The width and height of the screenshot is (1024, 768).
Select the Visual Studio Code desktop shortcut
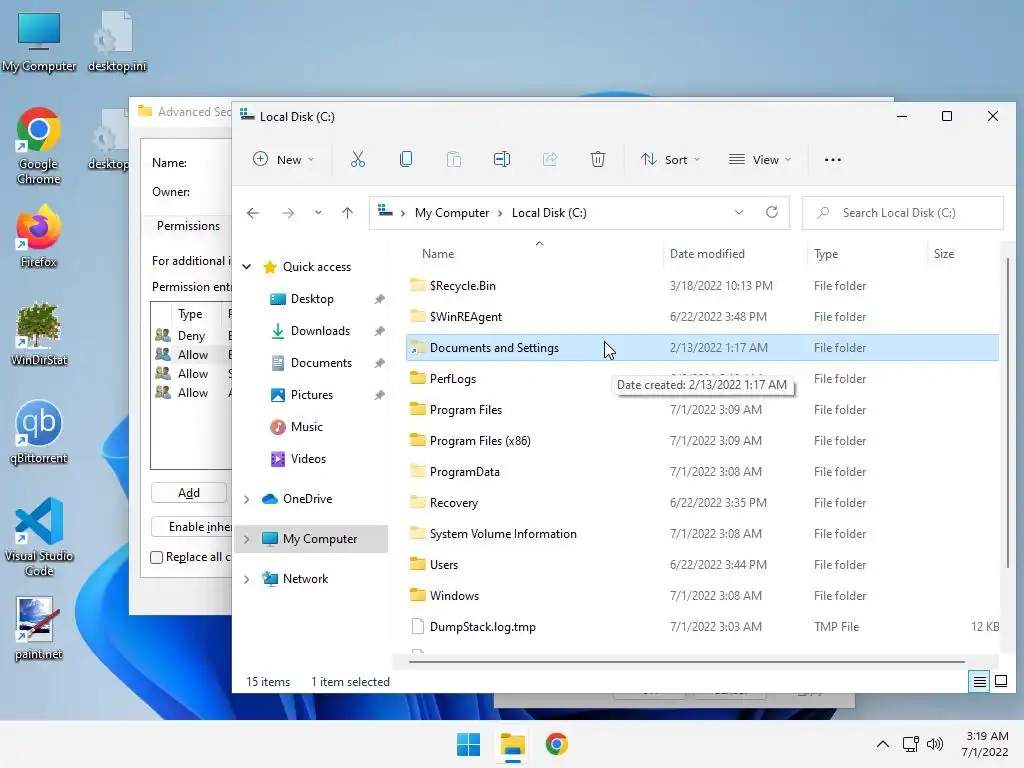(x=39, y=537)
